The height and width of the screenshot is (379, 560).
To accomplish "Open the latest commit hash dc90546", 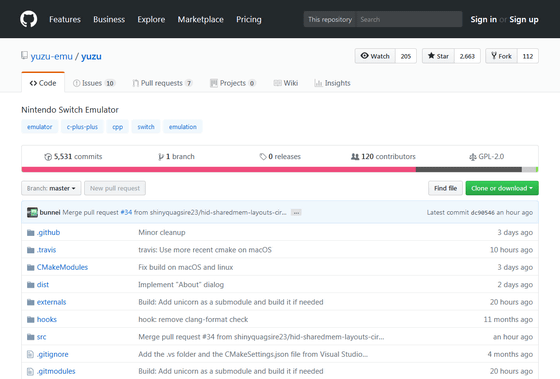I will pos(482,213).
